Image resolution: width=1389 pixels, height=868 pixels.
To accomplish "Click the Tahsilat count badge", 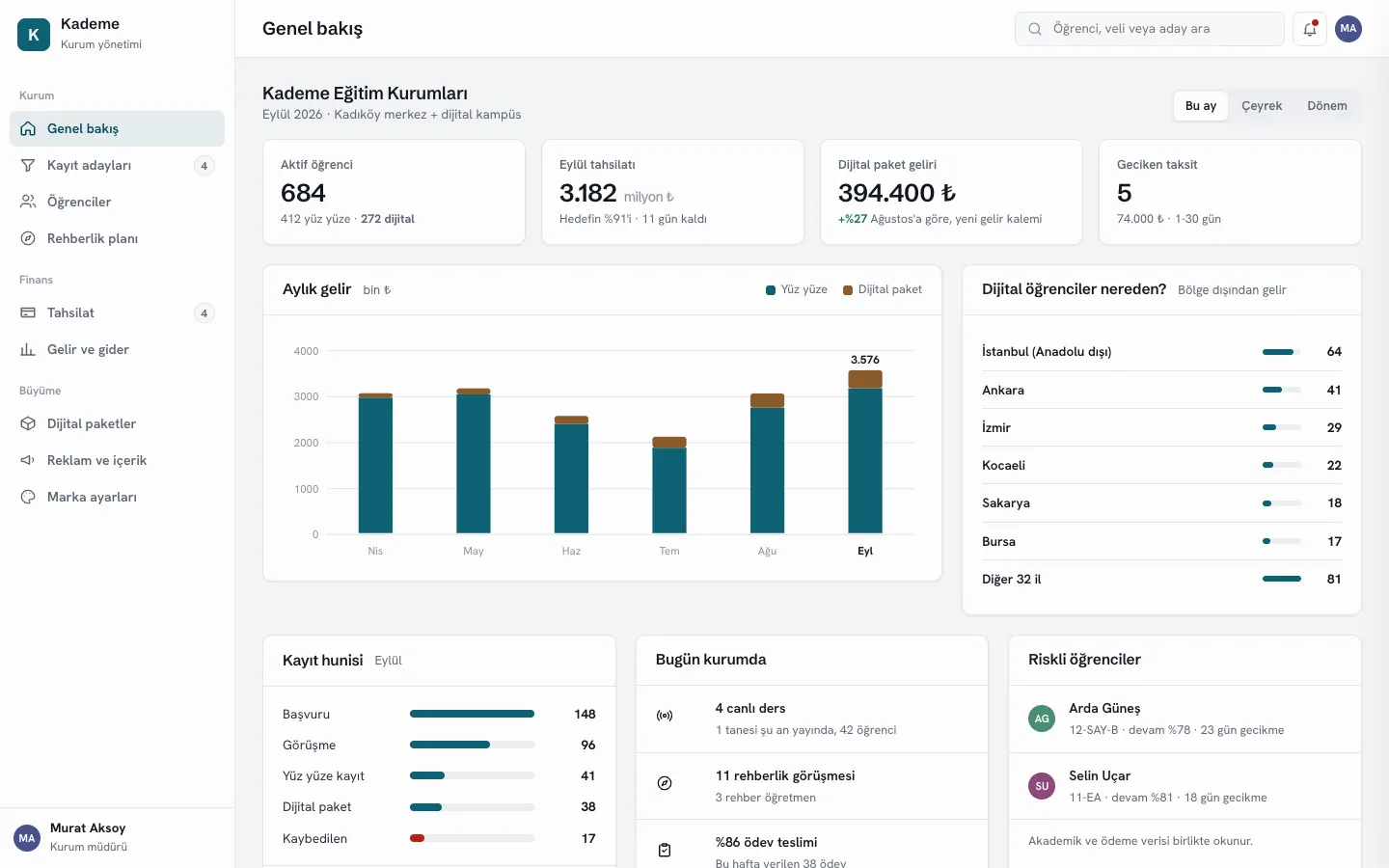I will (204, 313).
